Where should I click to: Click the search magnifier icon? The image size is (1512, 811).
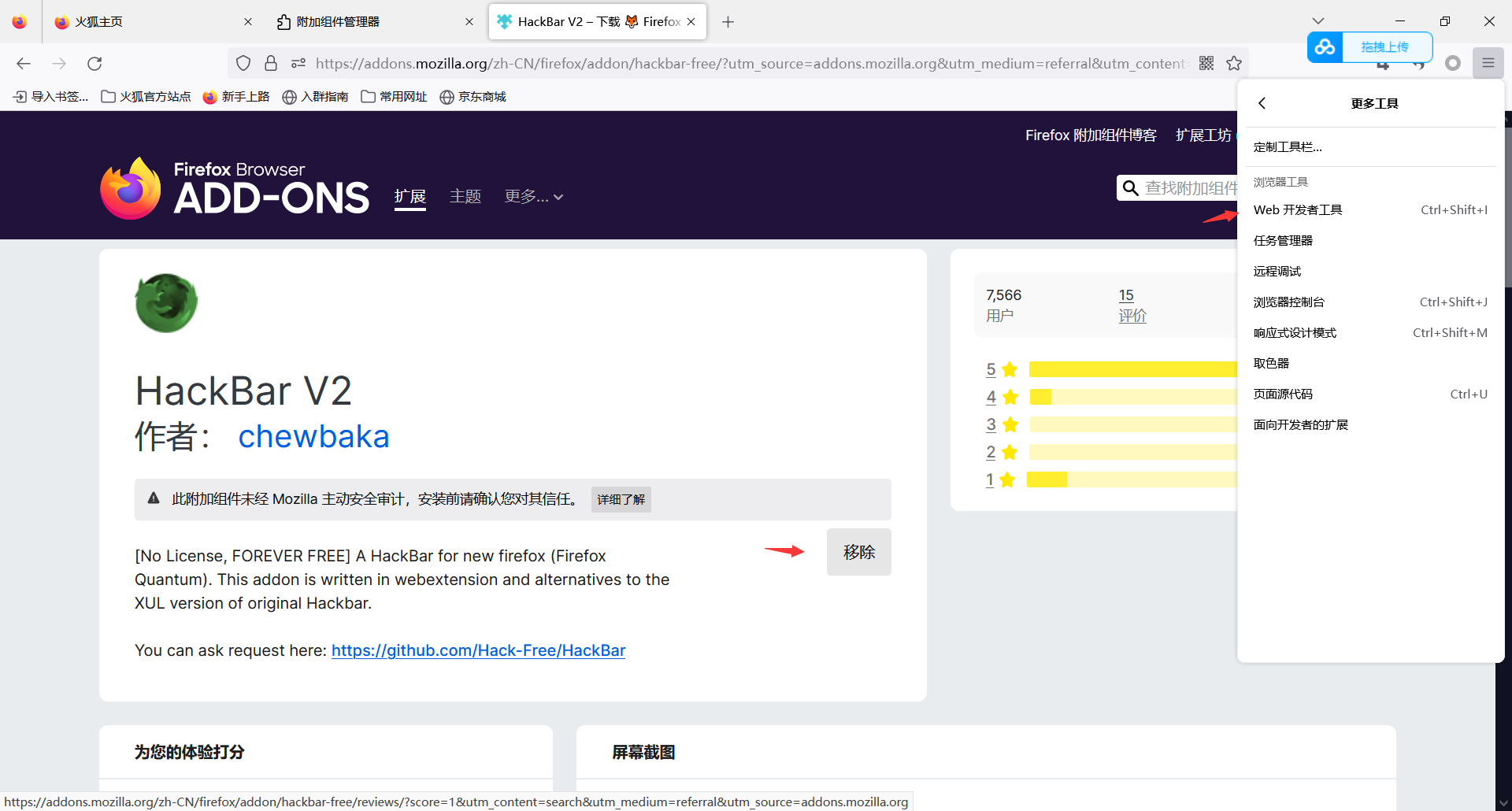click(1131, 187)
